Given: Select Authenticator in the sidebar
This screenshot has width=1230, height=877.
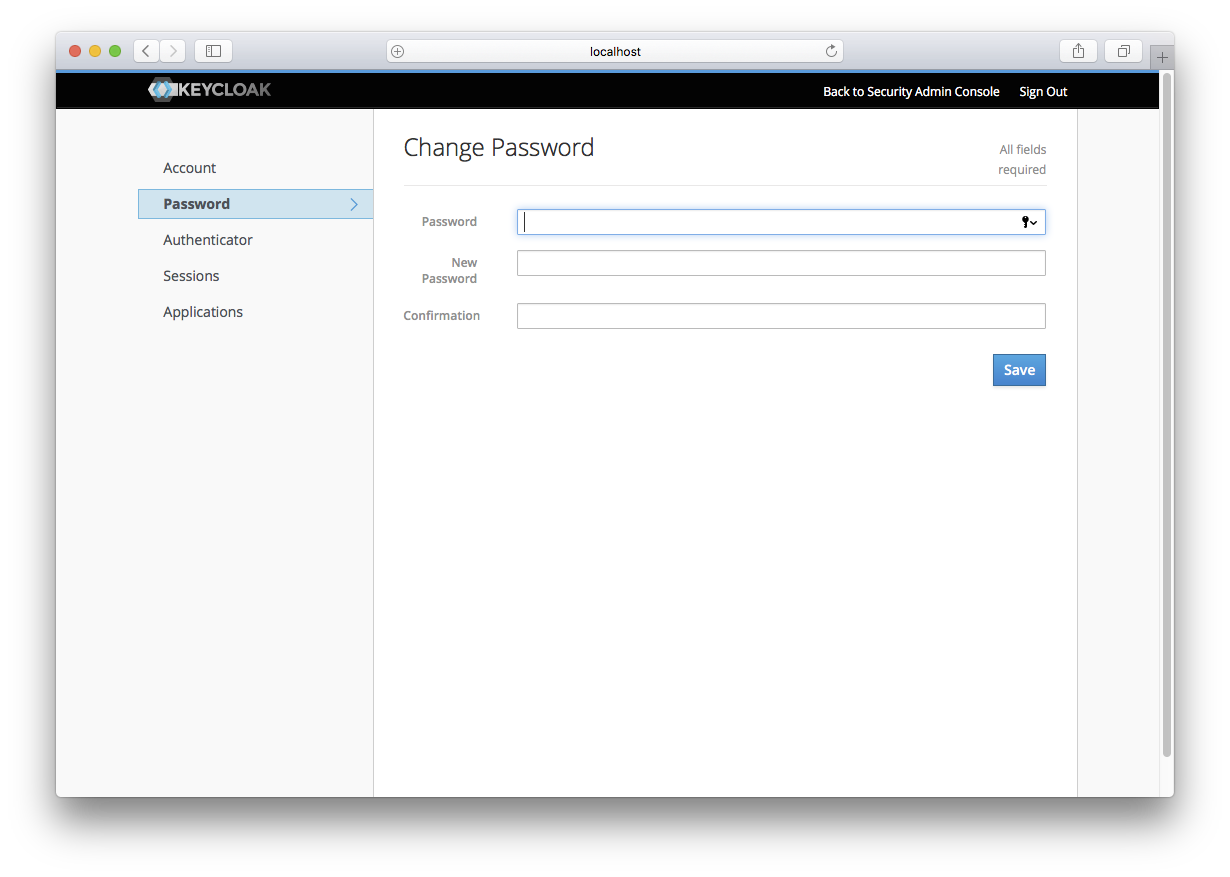Looking at the screenshot, I should pos(208,240).
